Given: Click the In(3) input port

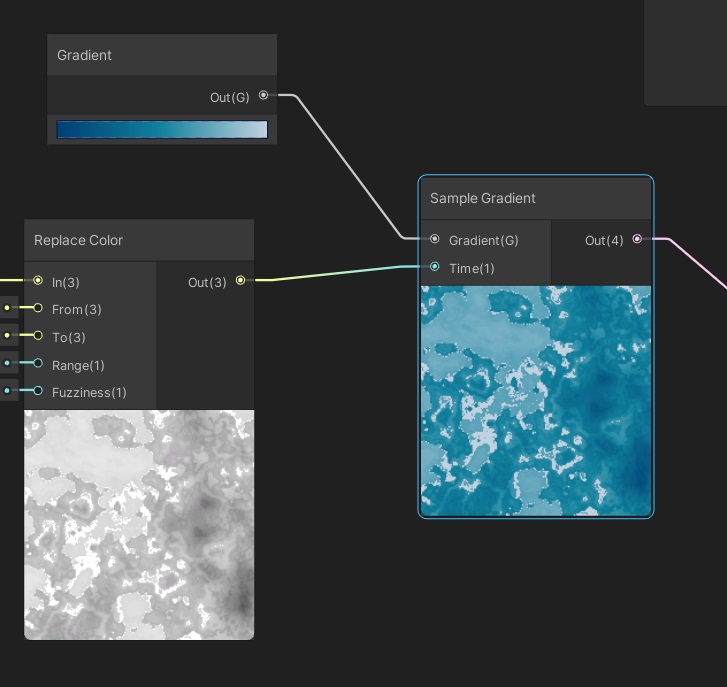Looking at the screenshot, I should tap(38, 282).
